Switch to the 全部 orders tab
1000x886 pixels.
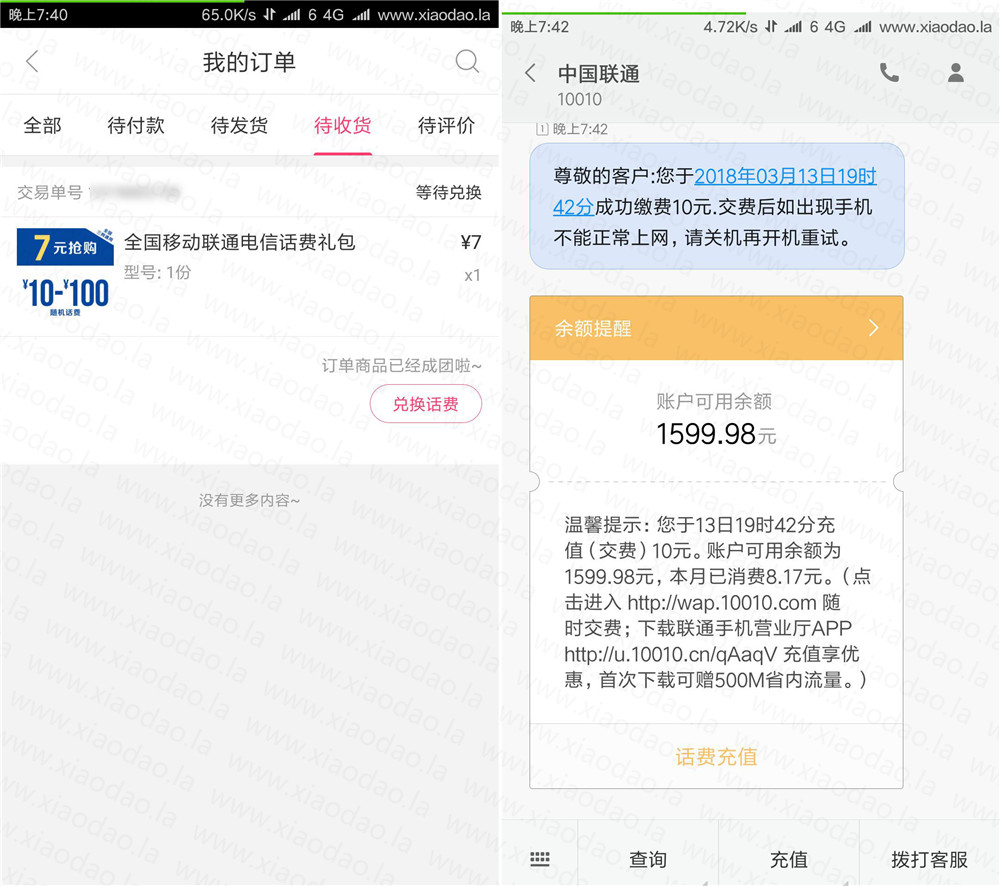pos(42,126)
